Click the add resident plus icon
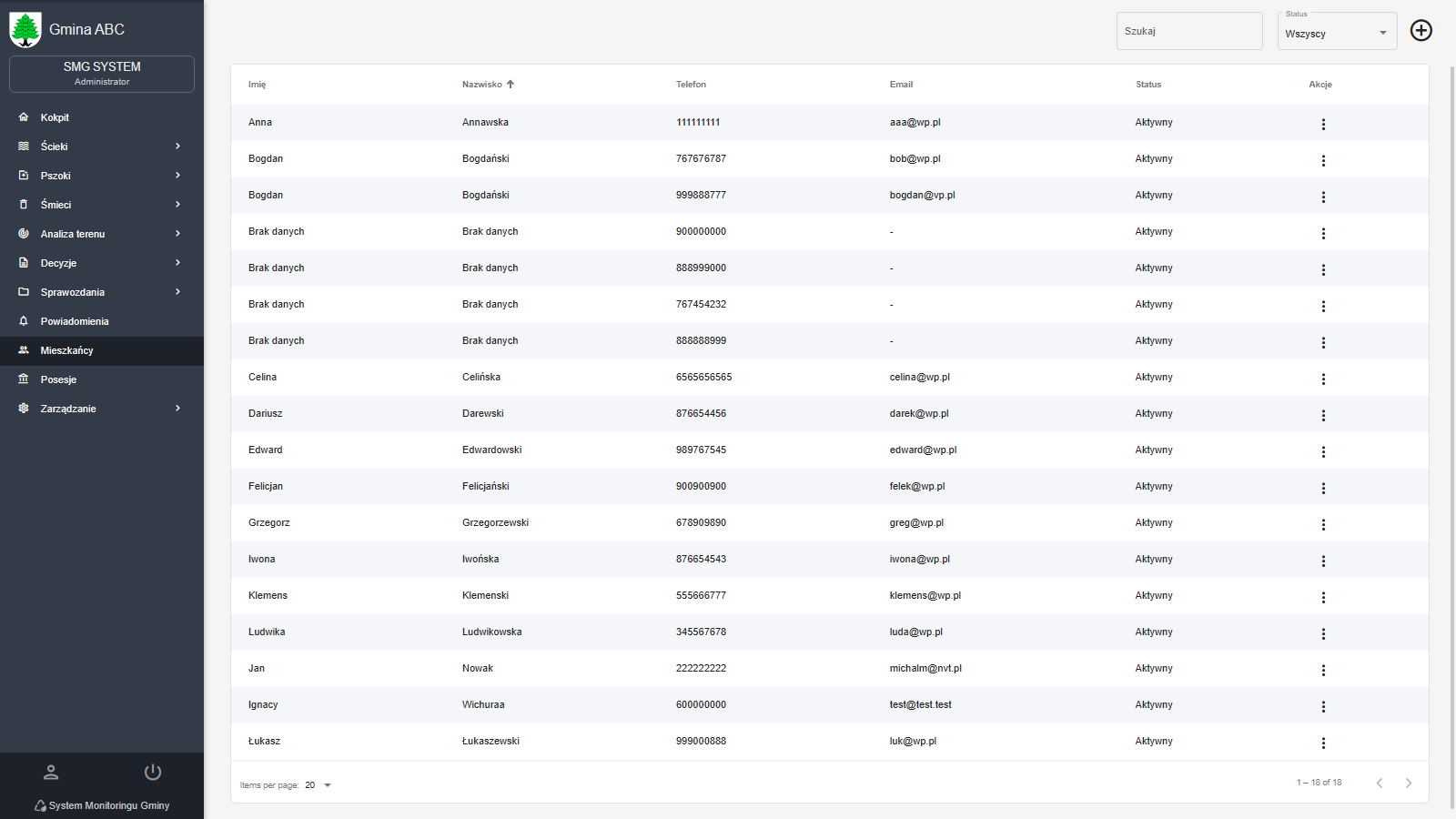This screenshot has width=1456, height=819. point(1421,30)
